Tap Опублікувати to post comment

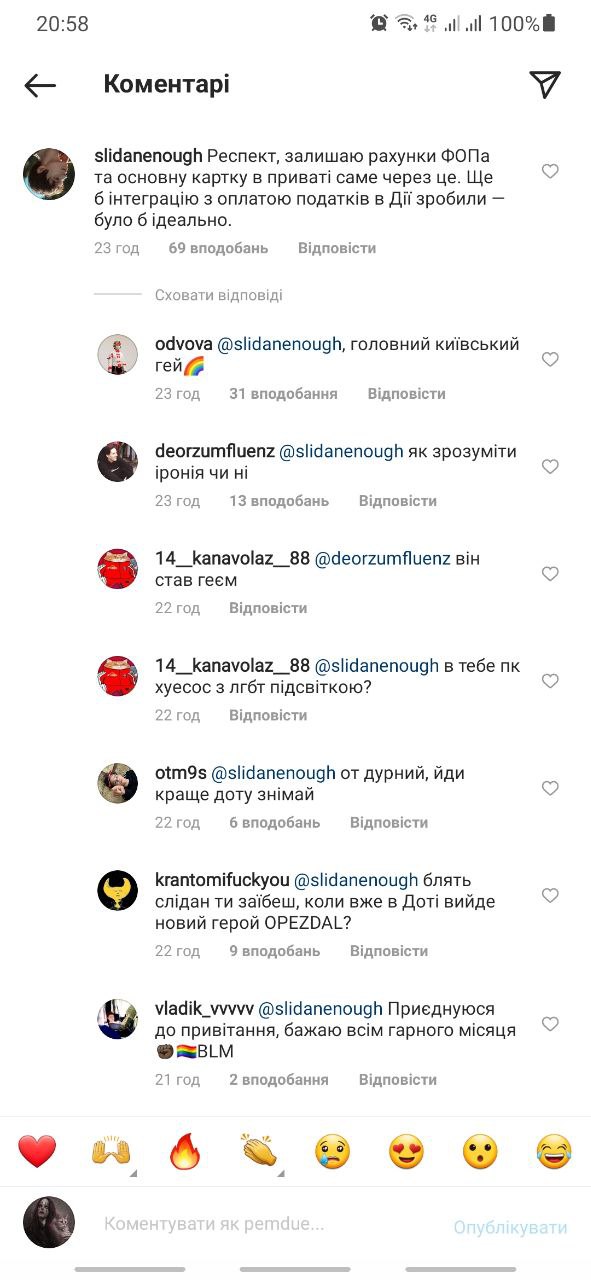(510, 1227)
